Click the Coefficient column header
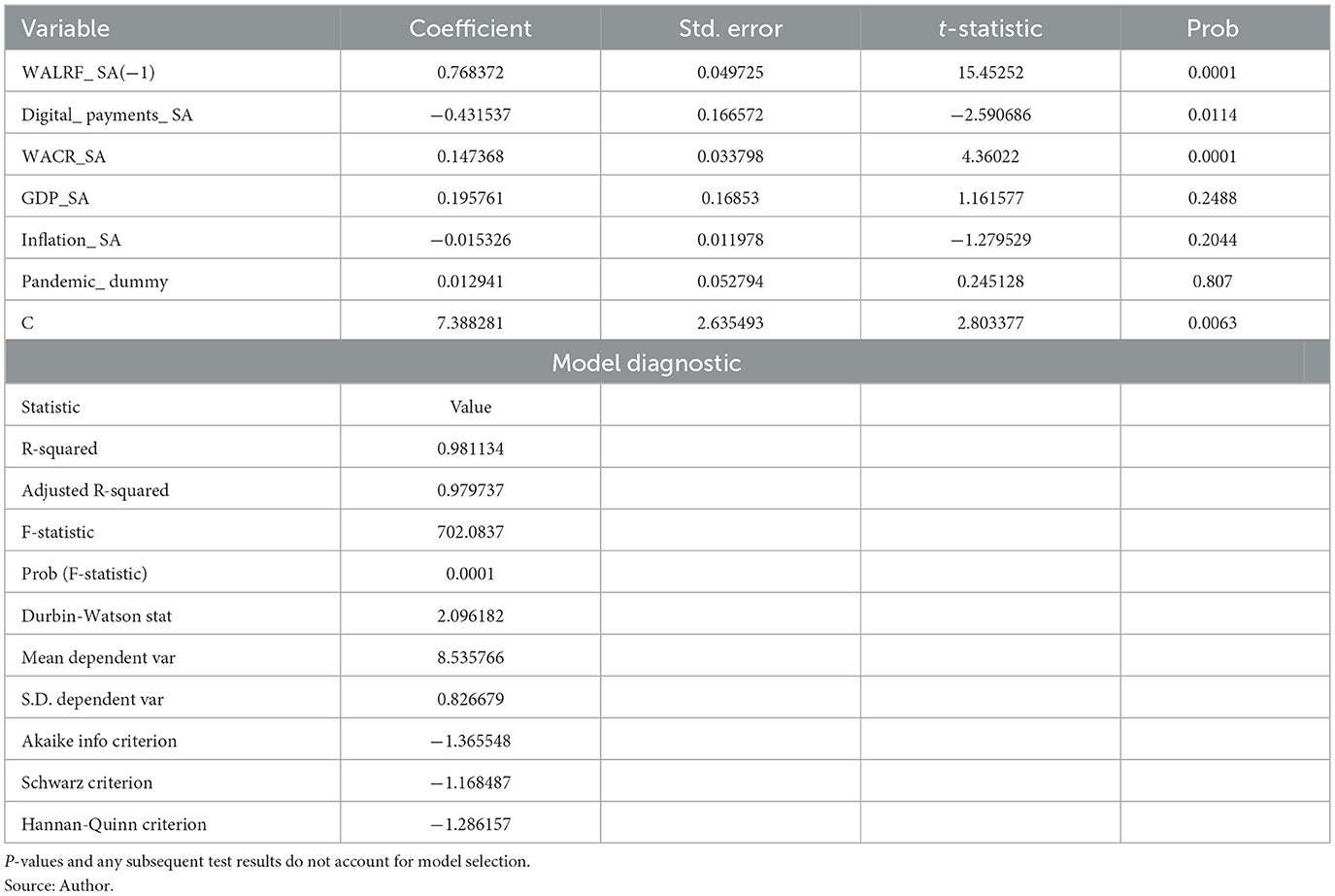1335x896 pixels. coord(470,28)
